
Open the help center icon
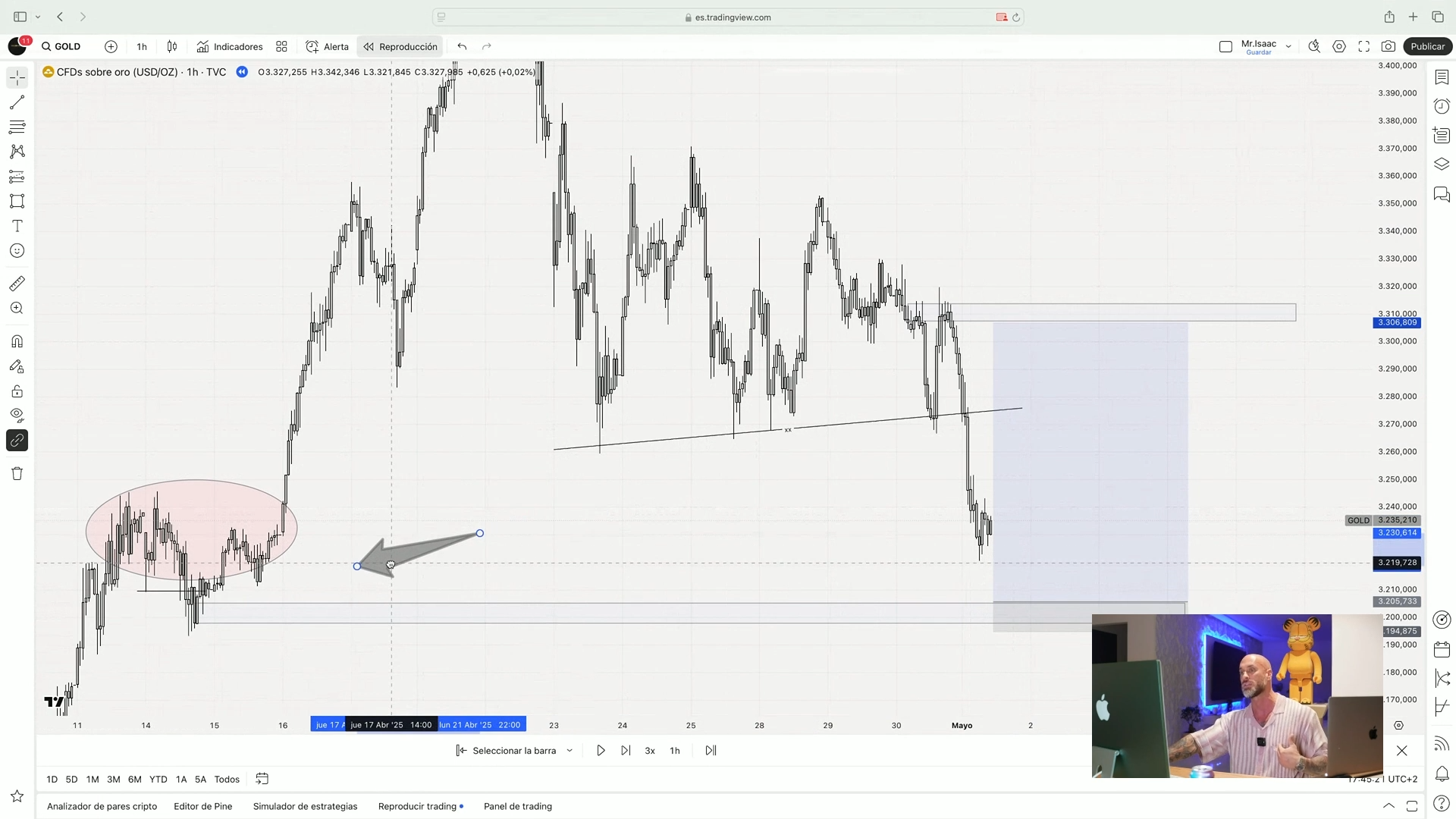[x=1442, y=803]
